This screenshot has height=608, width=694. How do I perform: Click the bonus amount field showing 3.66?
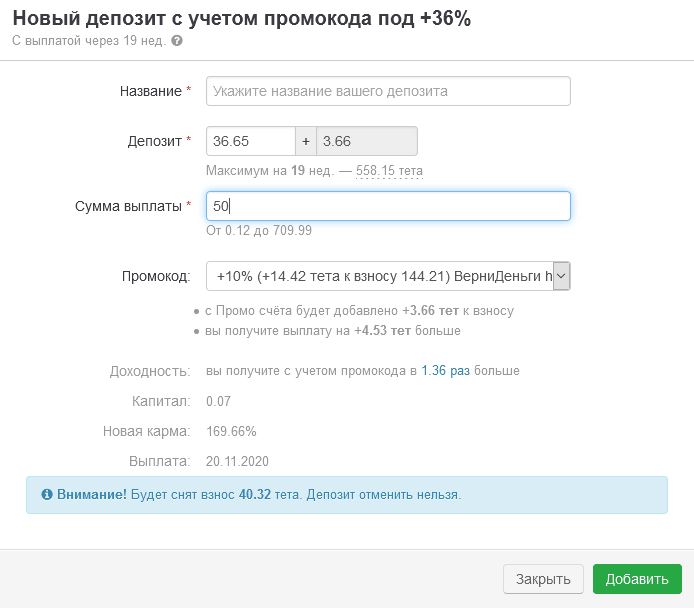click(x=366, y=141)
